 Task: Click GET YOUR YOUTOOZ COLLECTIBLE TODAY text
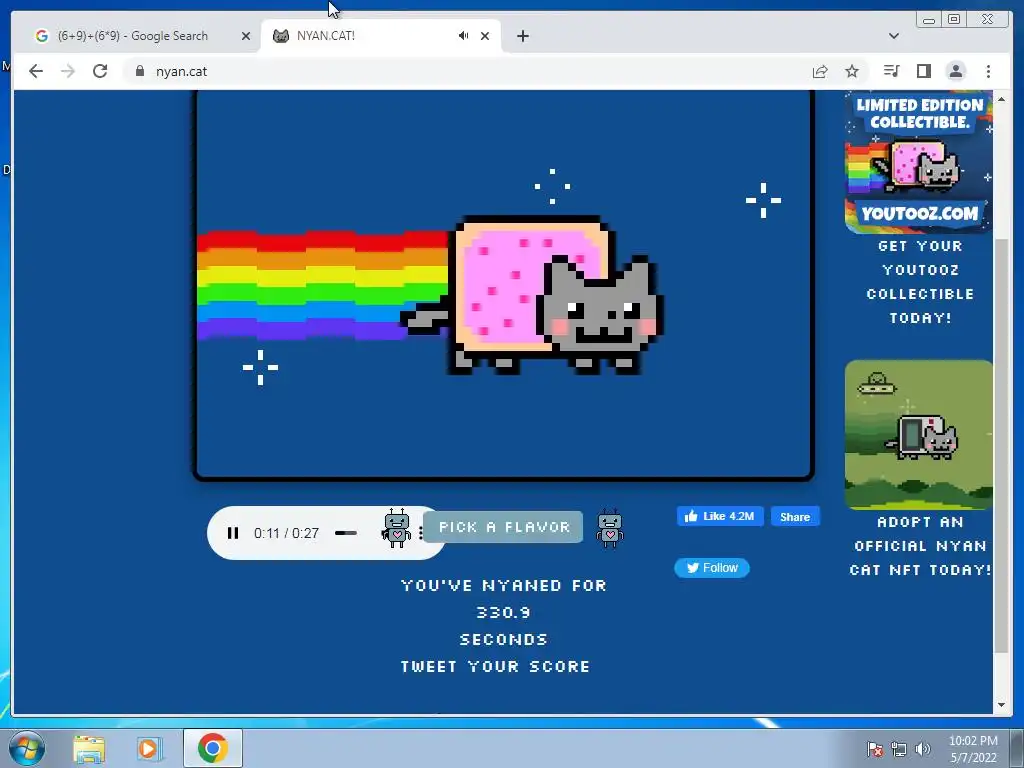920,282
